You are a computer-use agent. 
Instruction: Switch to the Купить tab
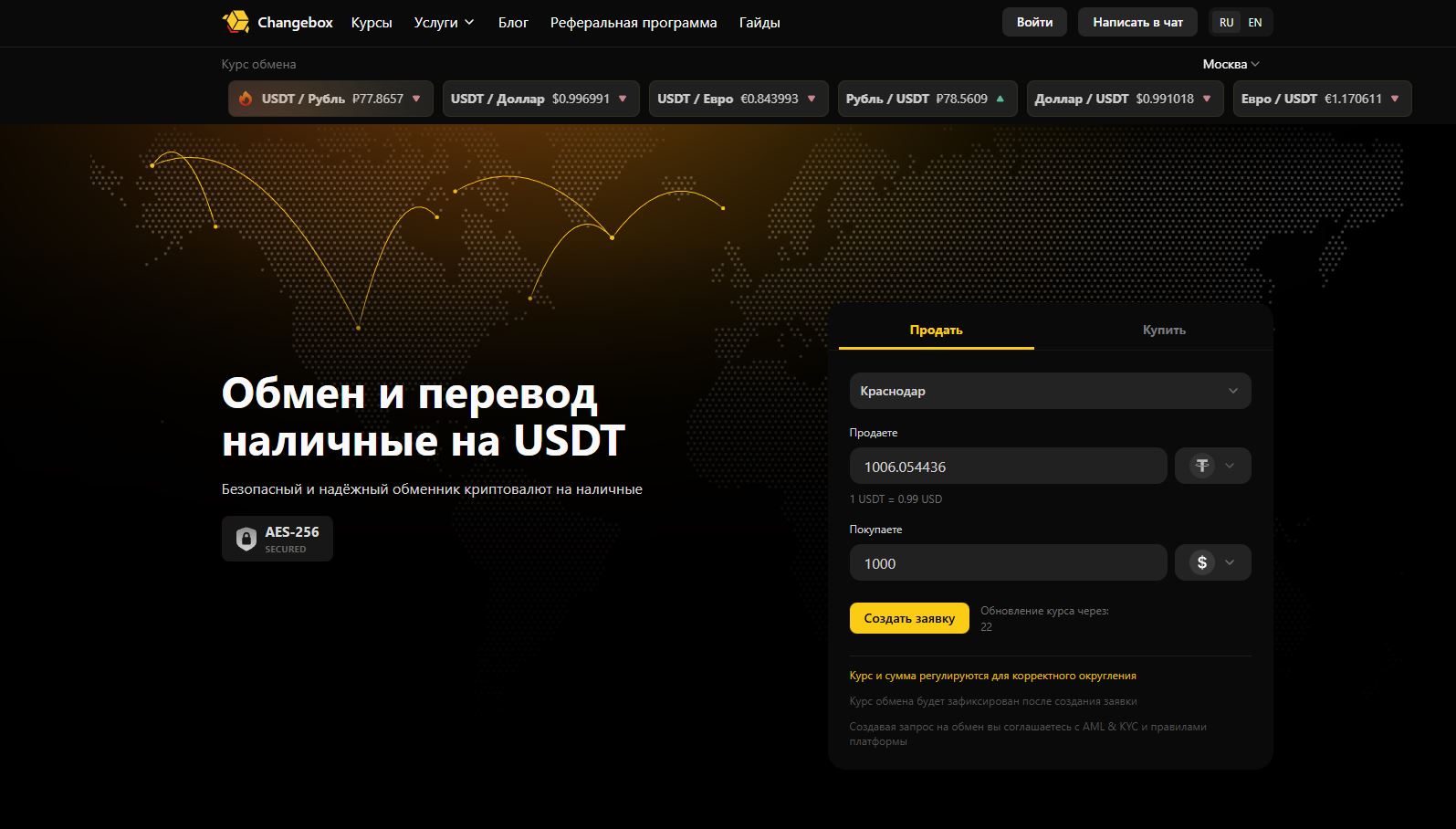[1164, 330]
